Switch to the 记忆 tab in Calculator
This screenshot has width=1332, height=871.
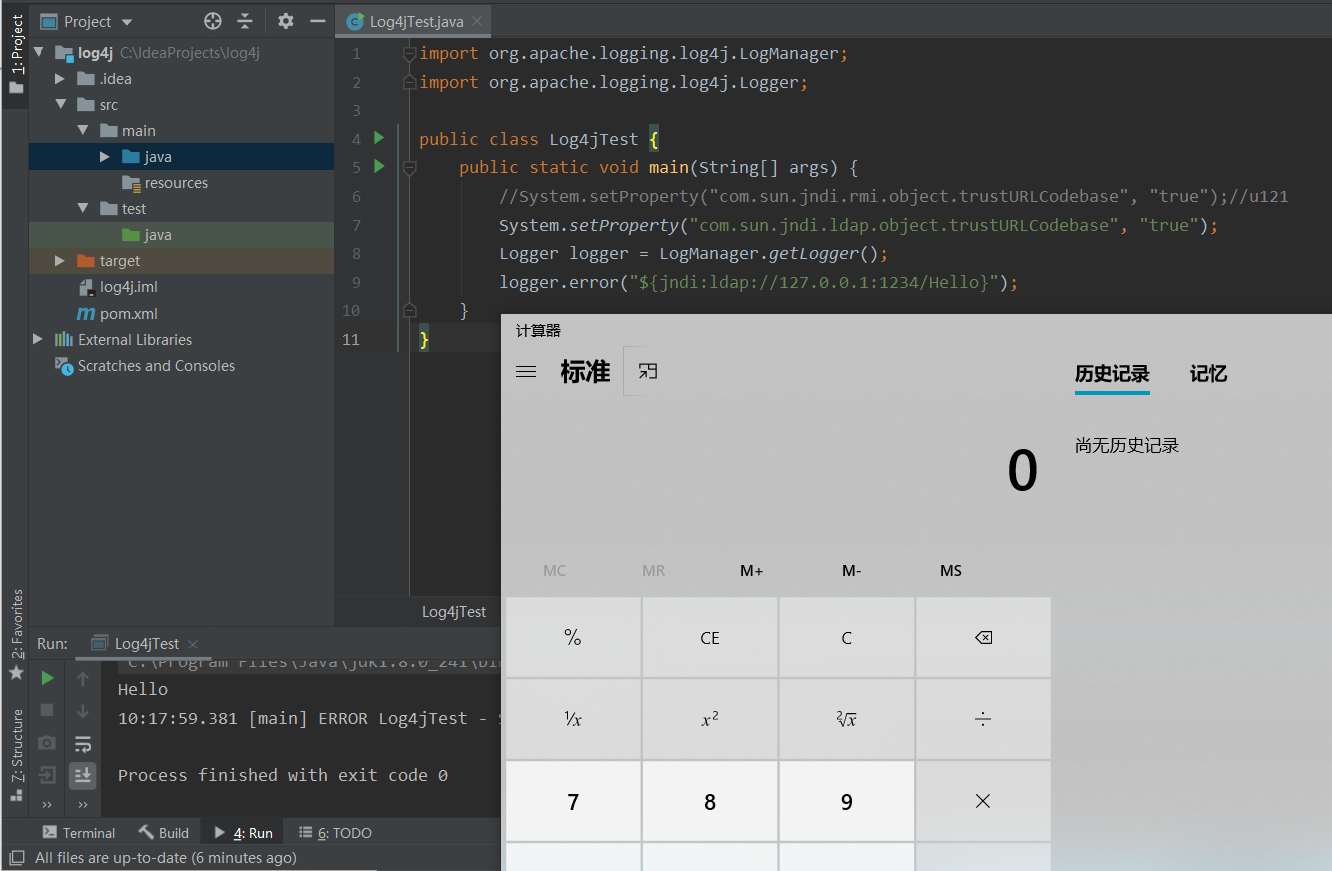click(x=1207, y=374)
